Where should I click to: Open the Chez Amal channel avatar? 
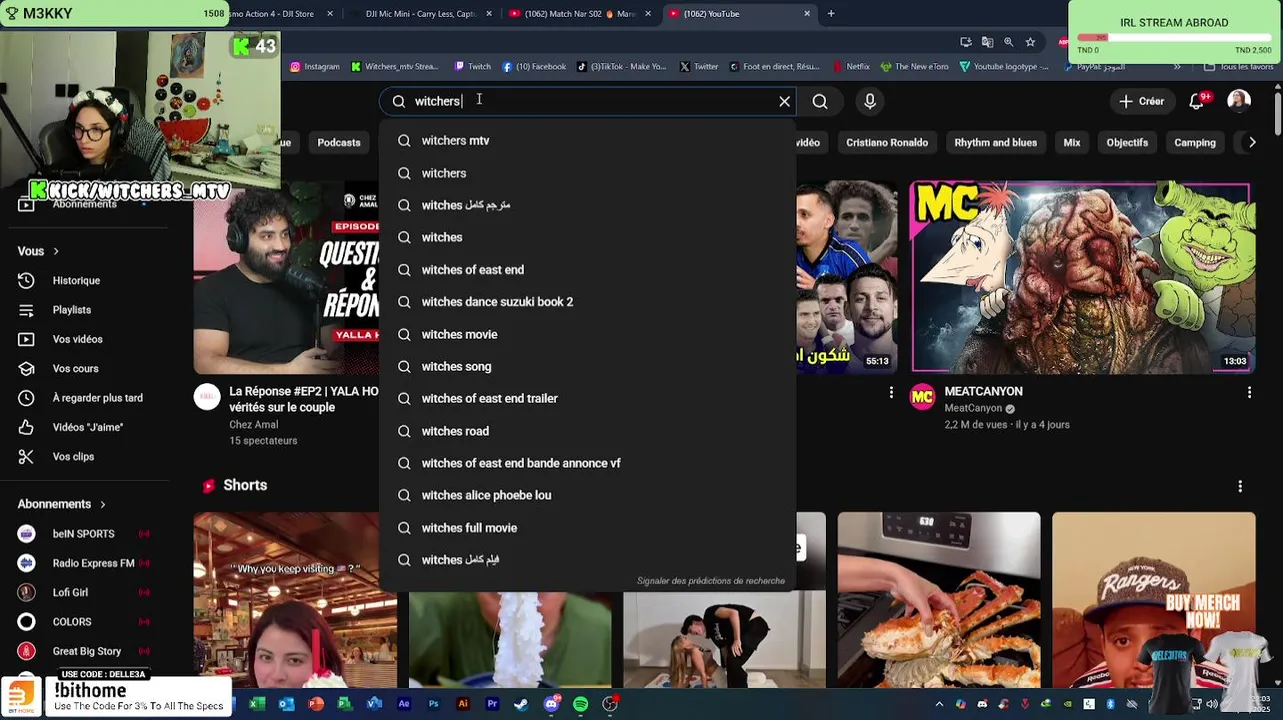click(207, 397)
